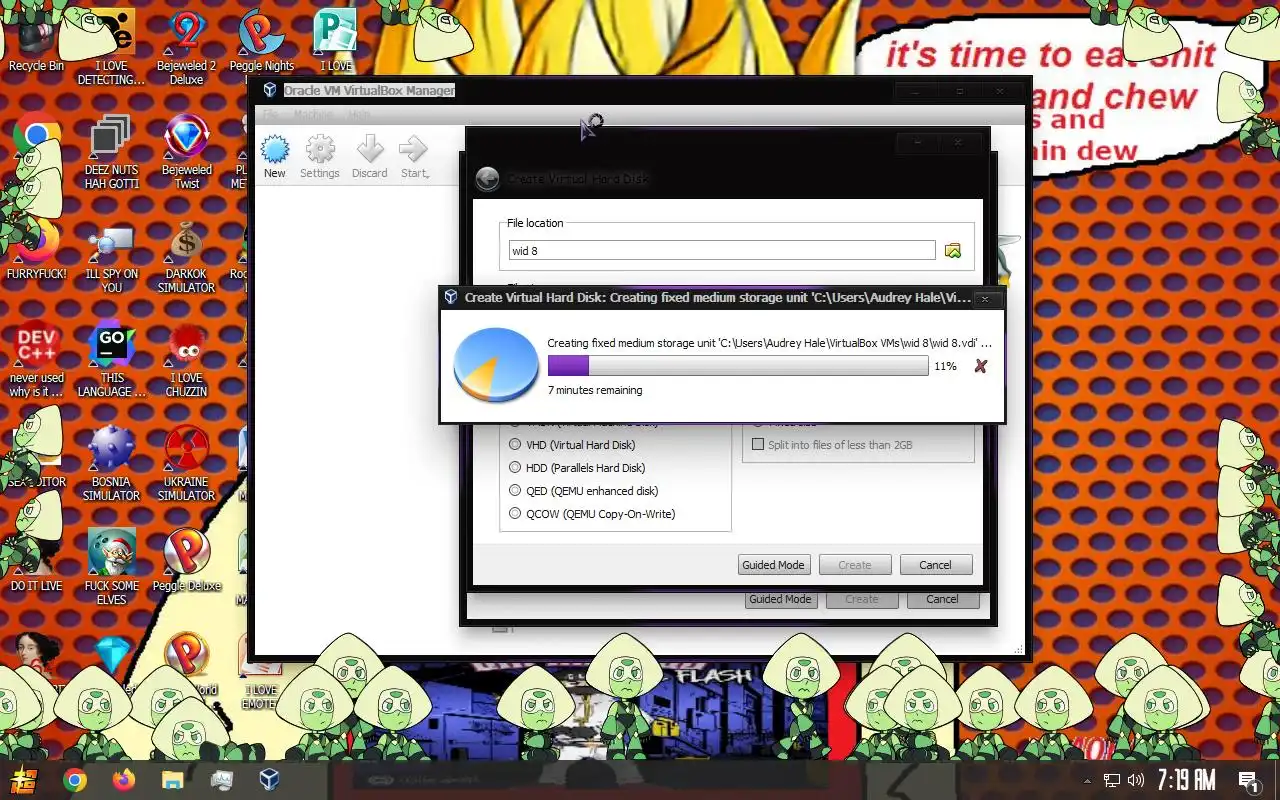The image size is (1280, 800).
Task: Click the volume icon in system tray
Action: click(x=1135, y=780)
